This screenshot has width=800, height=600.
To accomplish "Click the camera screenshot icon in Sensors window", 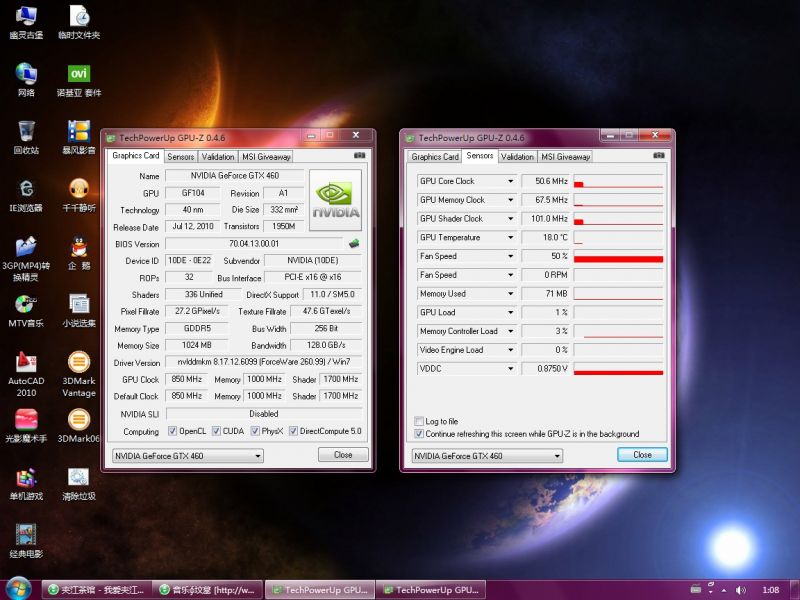I will click(659, 155).
